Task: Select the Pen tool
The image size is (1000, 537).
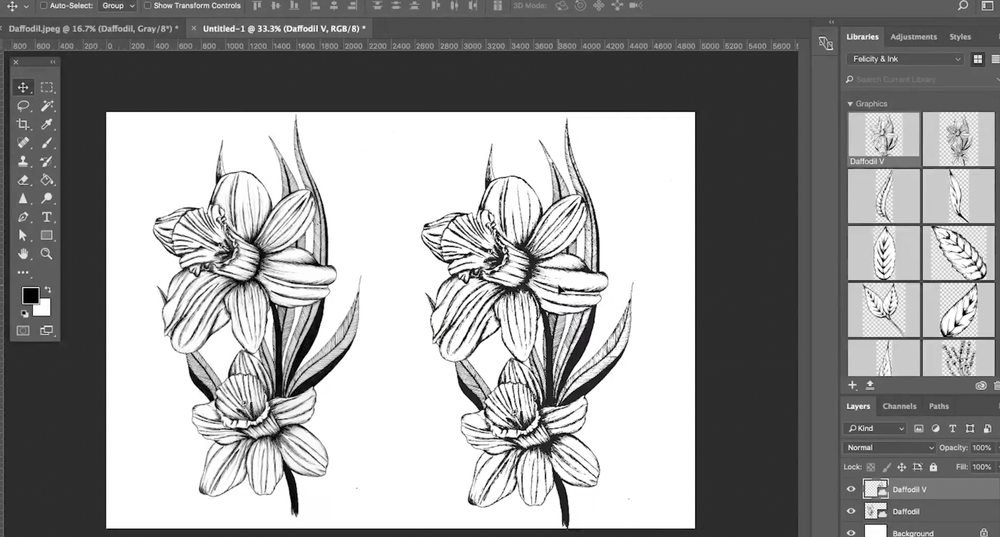Action: [23, 217]
